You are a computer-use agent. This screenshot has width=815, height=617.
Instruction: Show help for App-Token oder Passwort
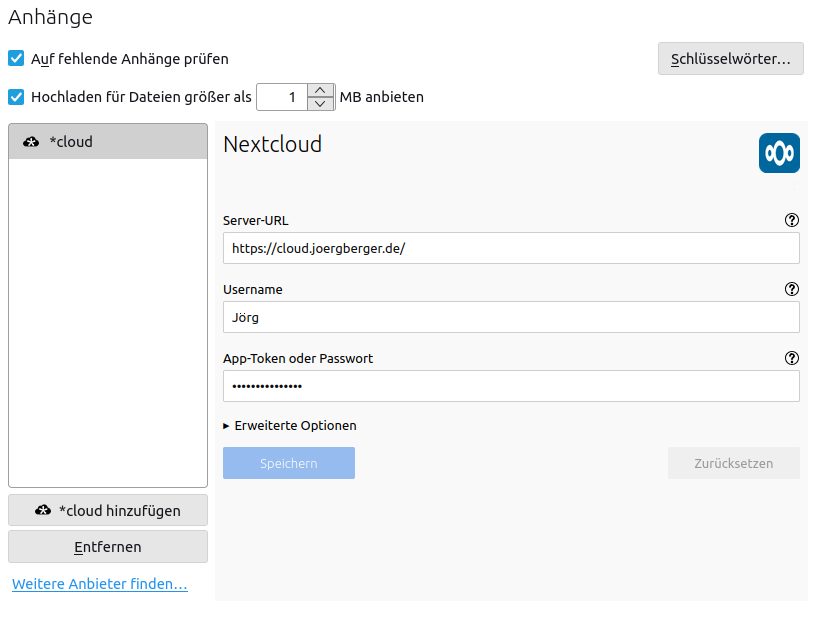(x=792, y=358)
